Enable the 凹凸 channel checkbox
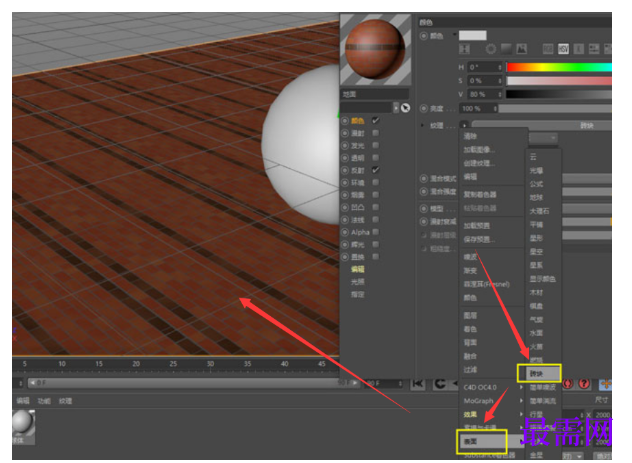Image resolution: width=632 pixels, height=463 pixels. [x=375, y=207]
